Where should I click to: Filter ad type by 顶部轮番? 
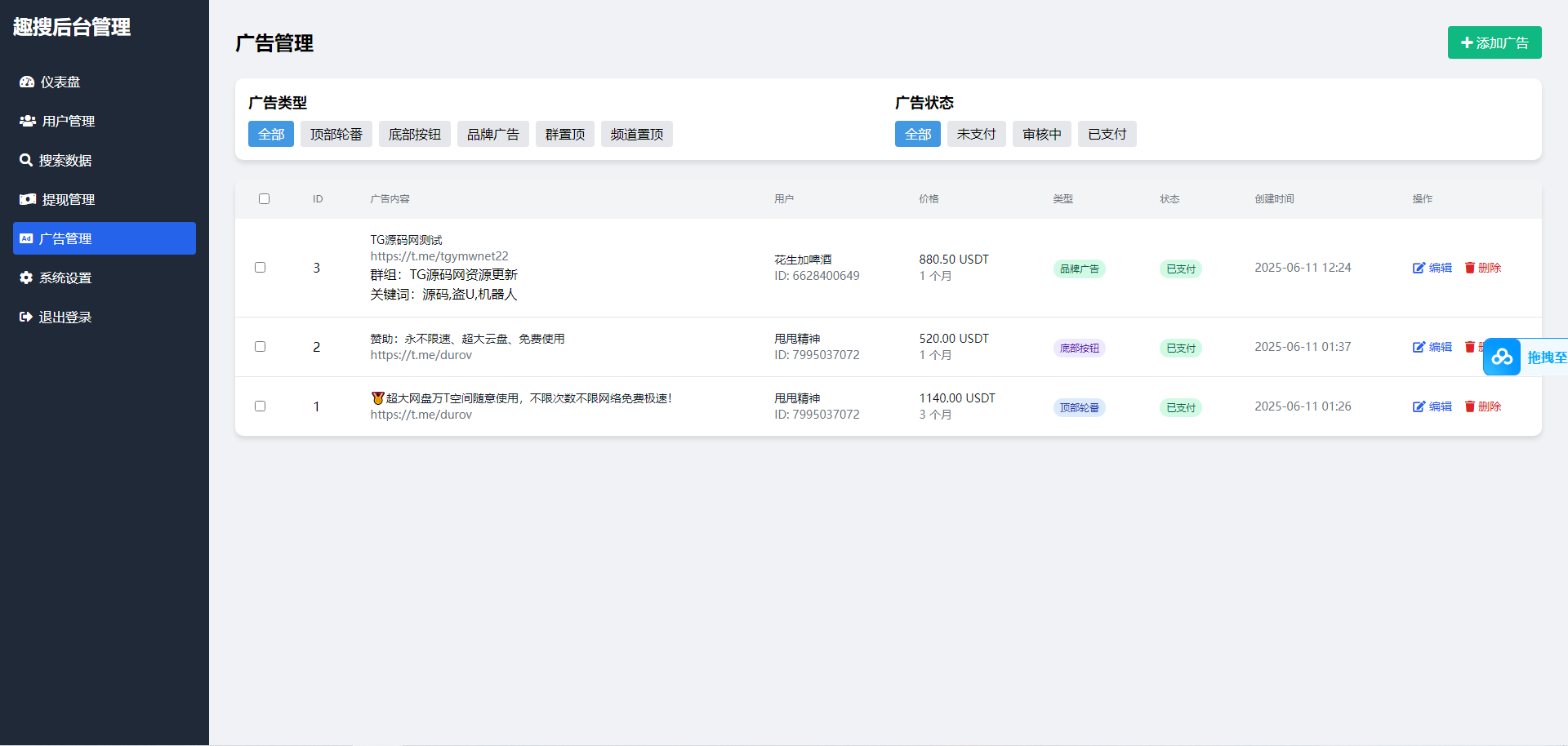point(336,134)
